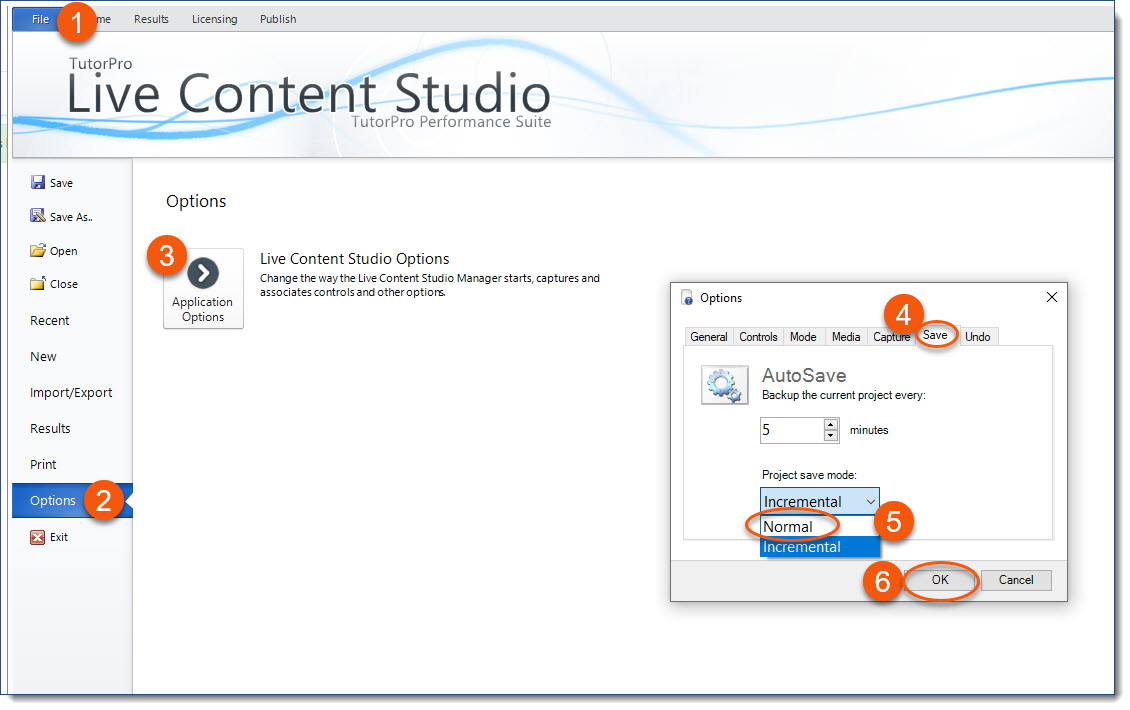The image size is (1130, 710).
Task: Increase AutoSave minutes with up arrow
Action: pyautogui.click(x=831, y=424)
